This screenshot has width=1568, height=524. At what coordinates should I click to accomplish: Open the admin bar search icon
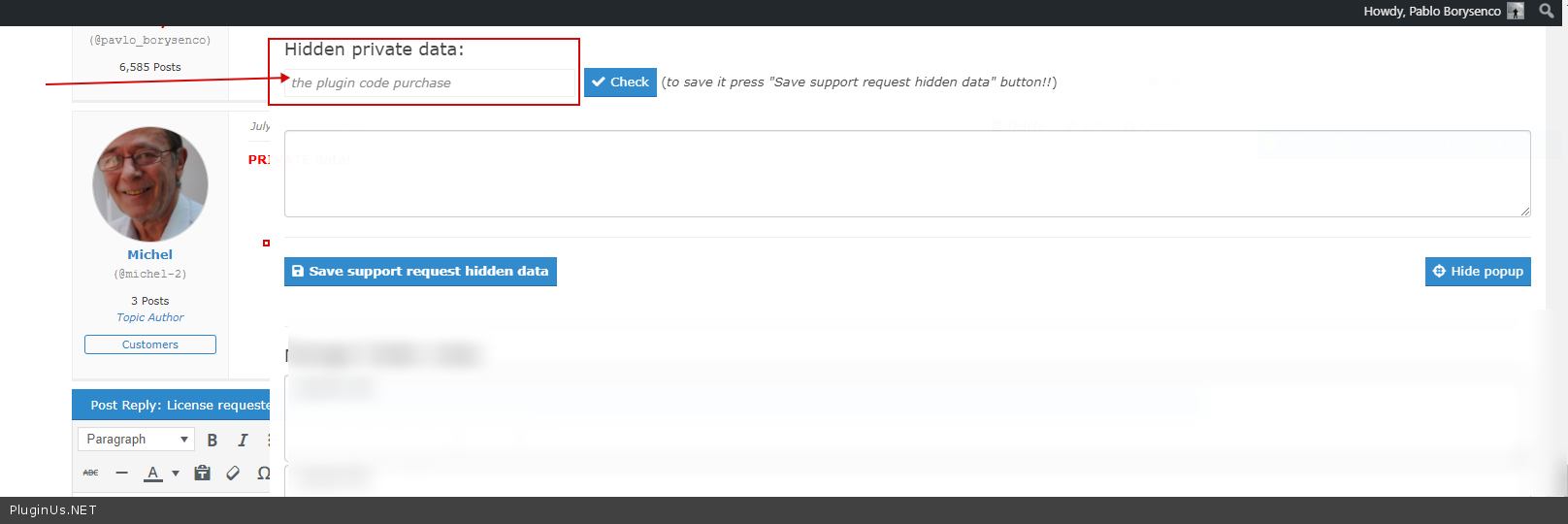1547,11
